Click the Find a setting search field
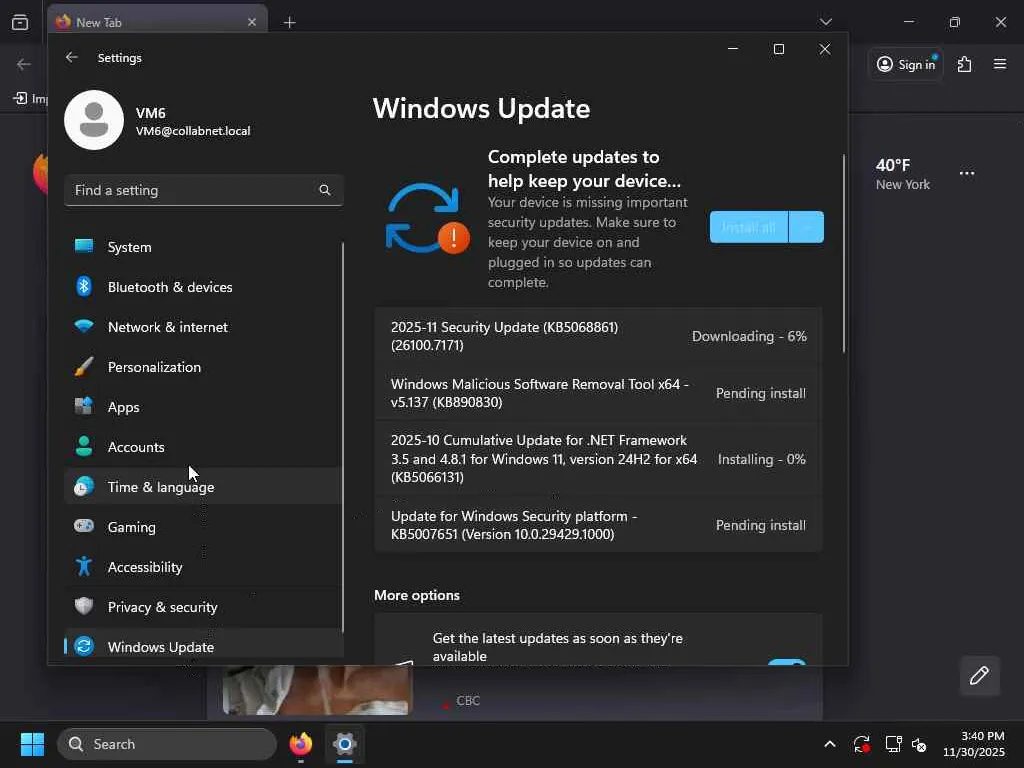The image size is (1024, 768). [x=203, y=190]
